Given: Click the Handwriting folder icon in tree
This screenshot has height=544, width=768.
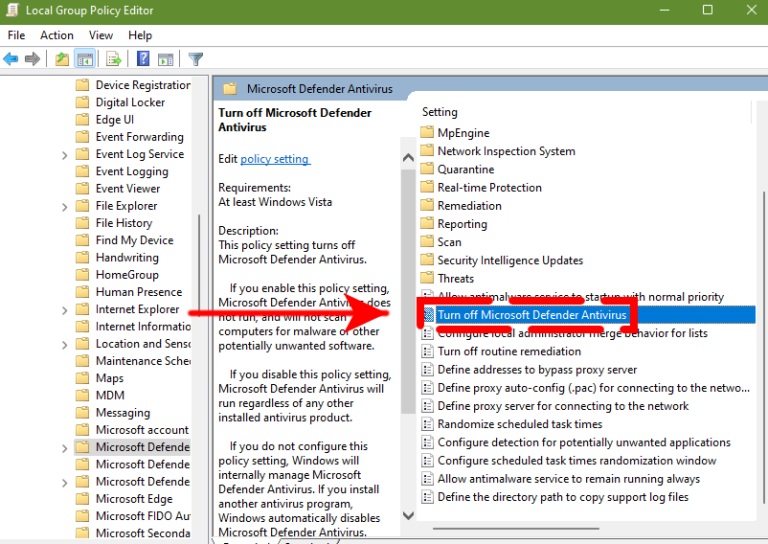Looking at the screenshot, I should [x=82, y=257].
